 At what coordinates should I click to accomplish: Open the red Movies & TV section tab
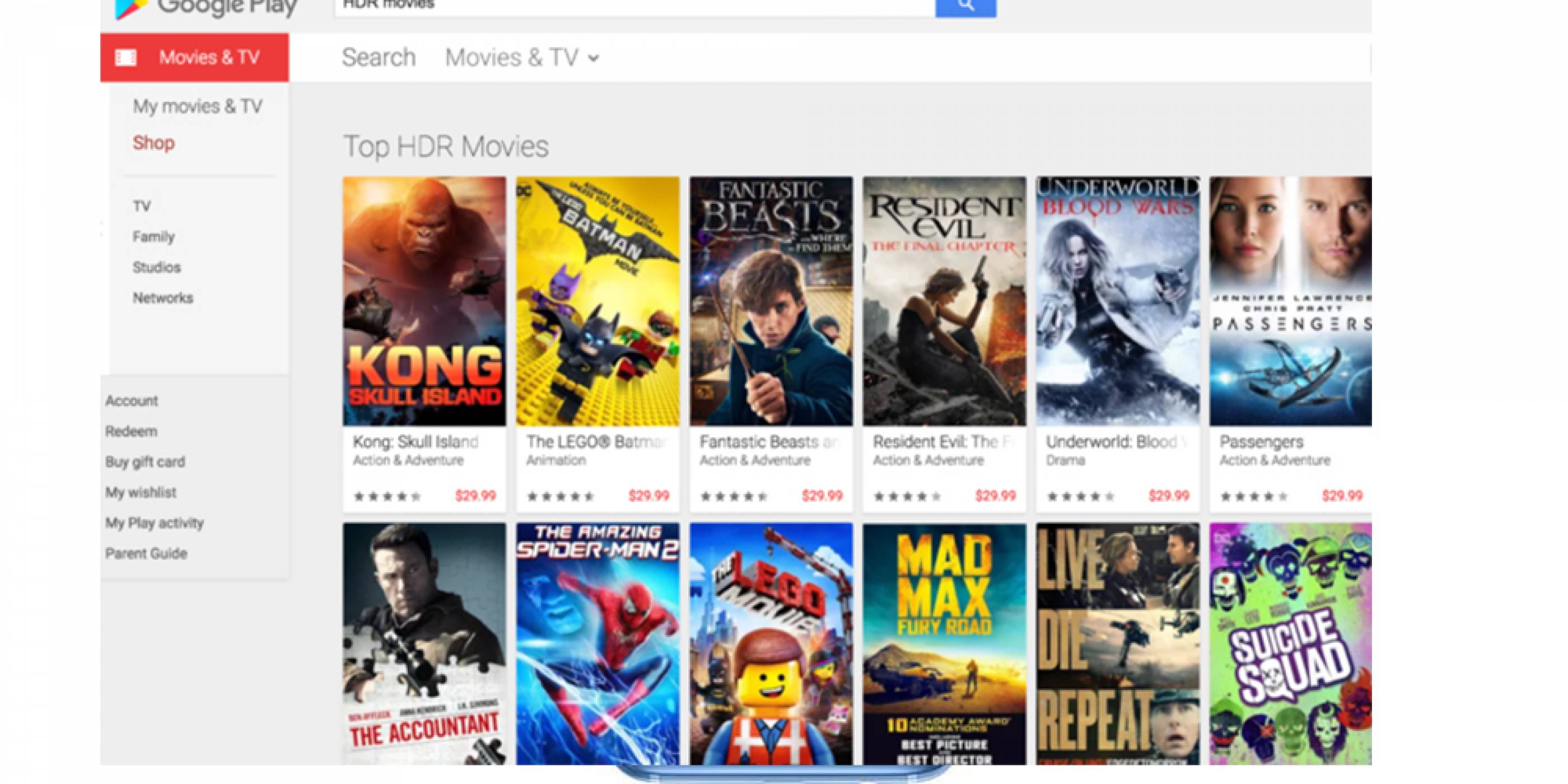(x=195, y=57)
